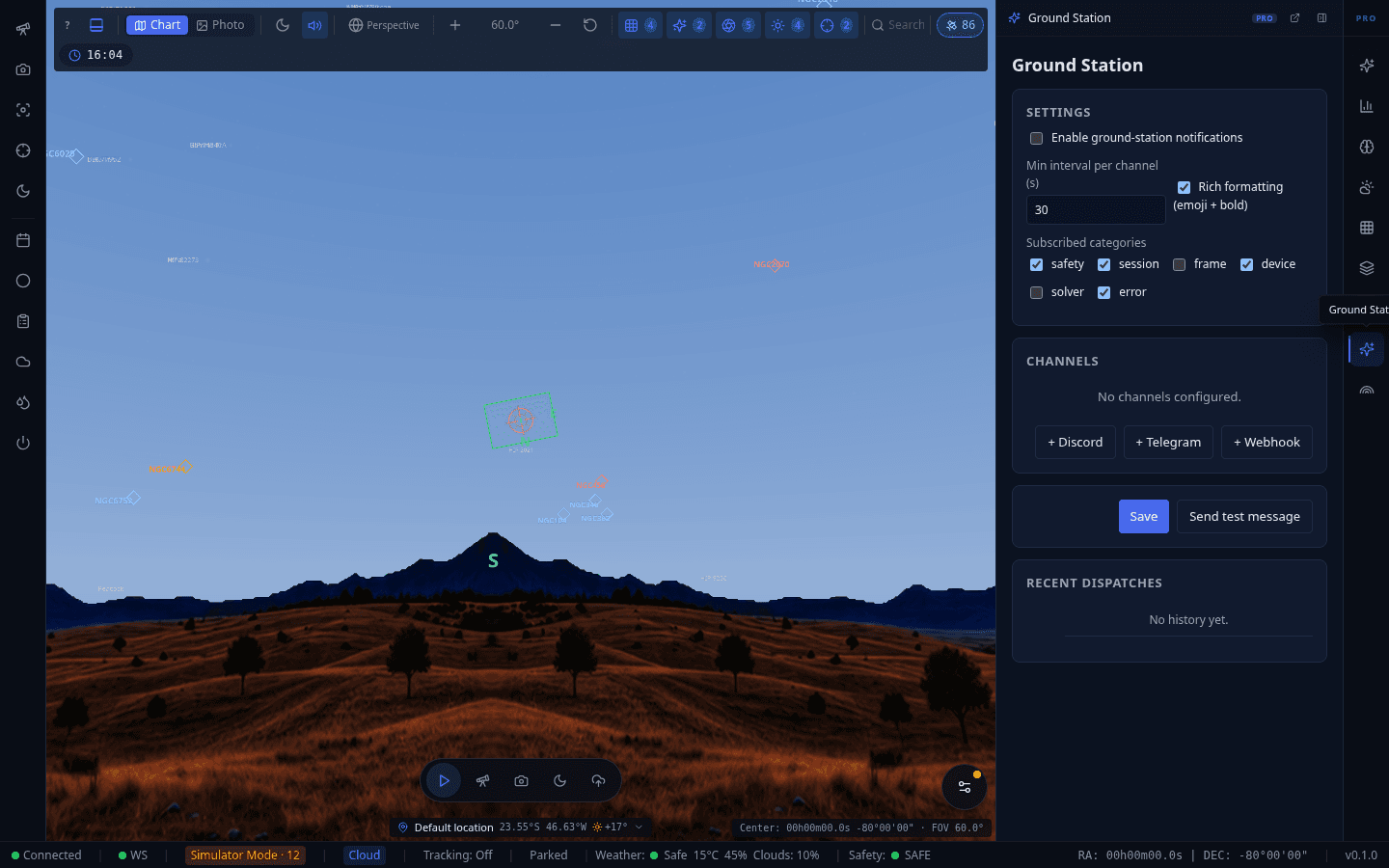Open the sparkle objects group with badge 2
Image resolution: width=1389 pixels, height=868 pixels.
click(x=689, y=25)
